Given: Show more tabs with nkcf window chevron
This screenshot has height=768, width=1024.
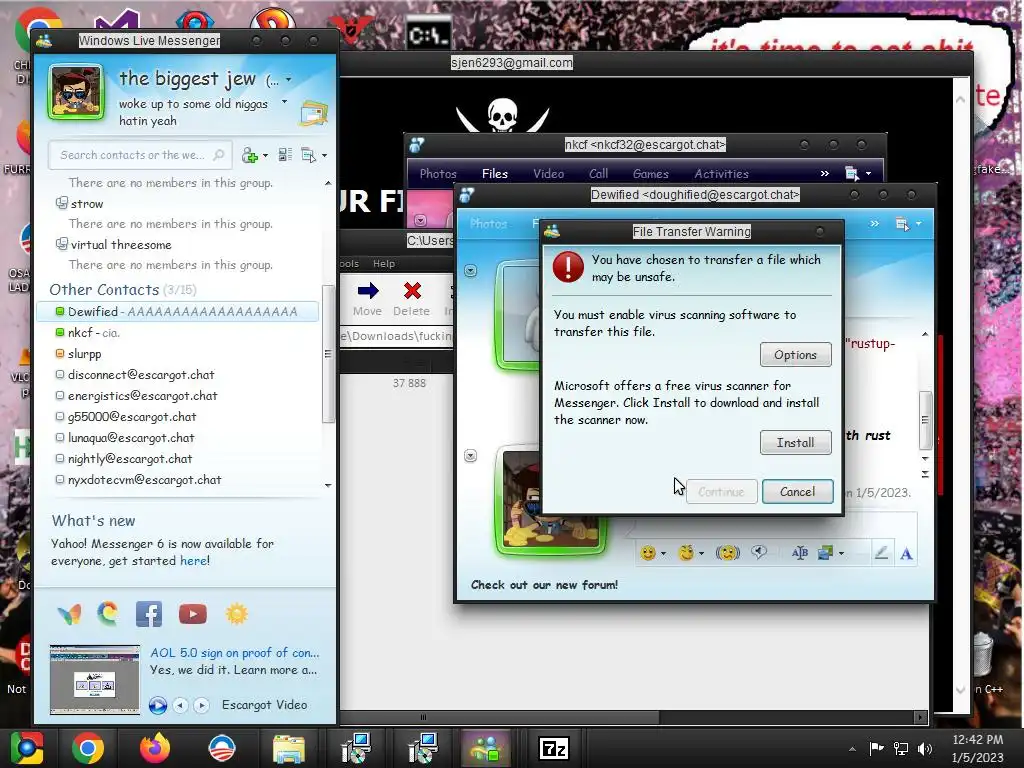Looking at the screenshot, I should [x=824, y=173].
